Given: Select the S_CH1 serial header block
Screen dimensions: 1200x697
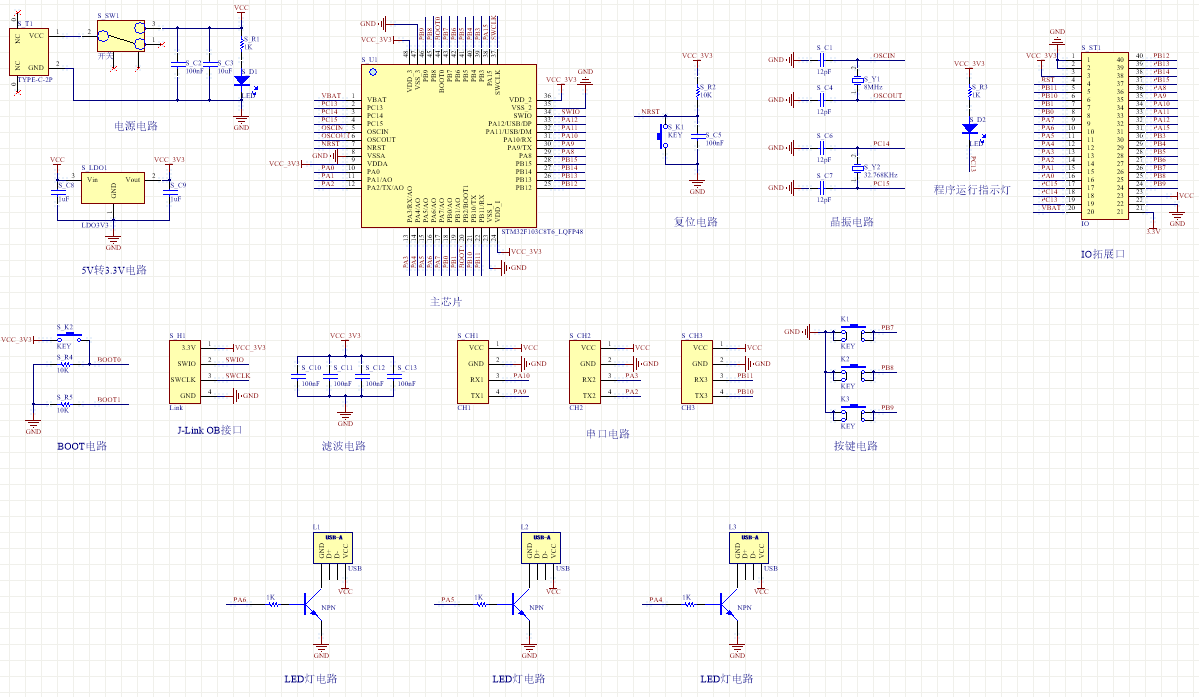Looking at the screenshot, I should click(474, 371).
